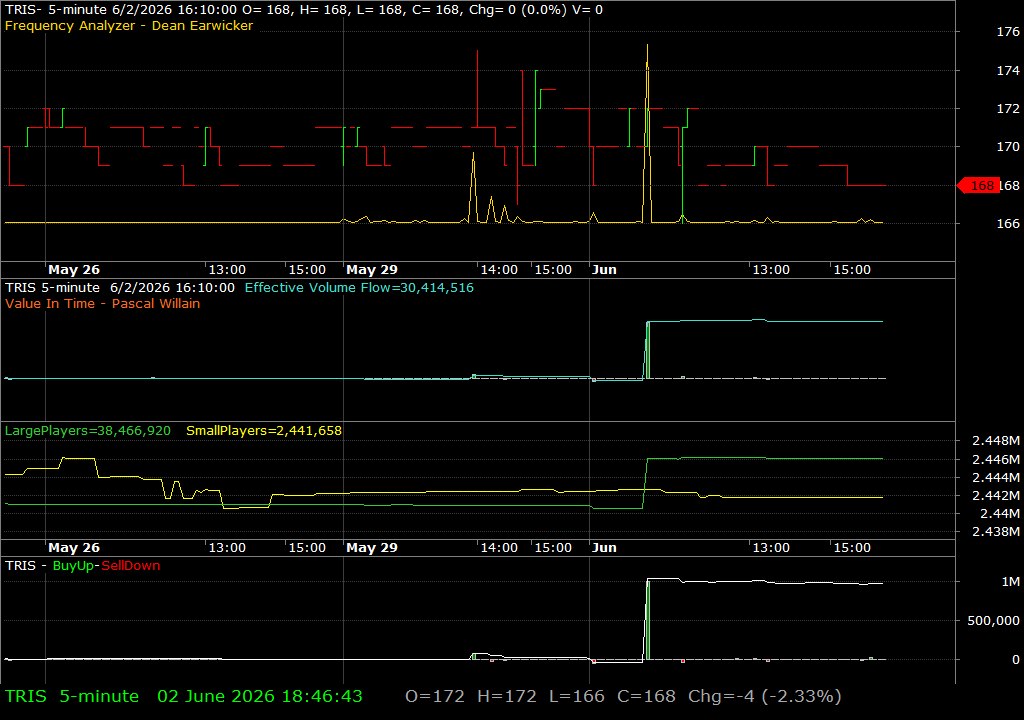Click the 02 June 2026 18:46:43 timestamp
Image resolution: width=1024 pixels, height=720 pixels.
[260, 696]
